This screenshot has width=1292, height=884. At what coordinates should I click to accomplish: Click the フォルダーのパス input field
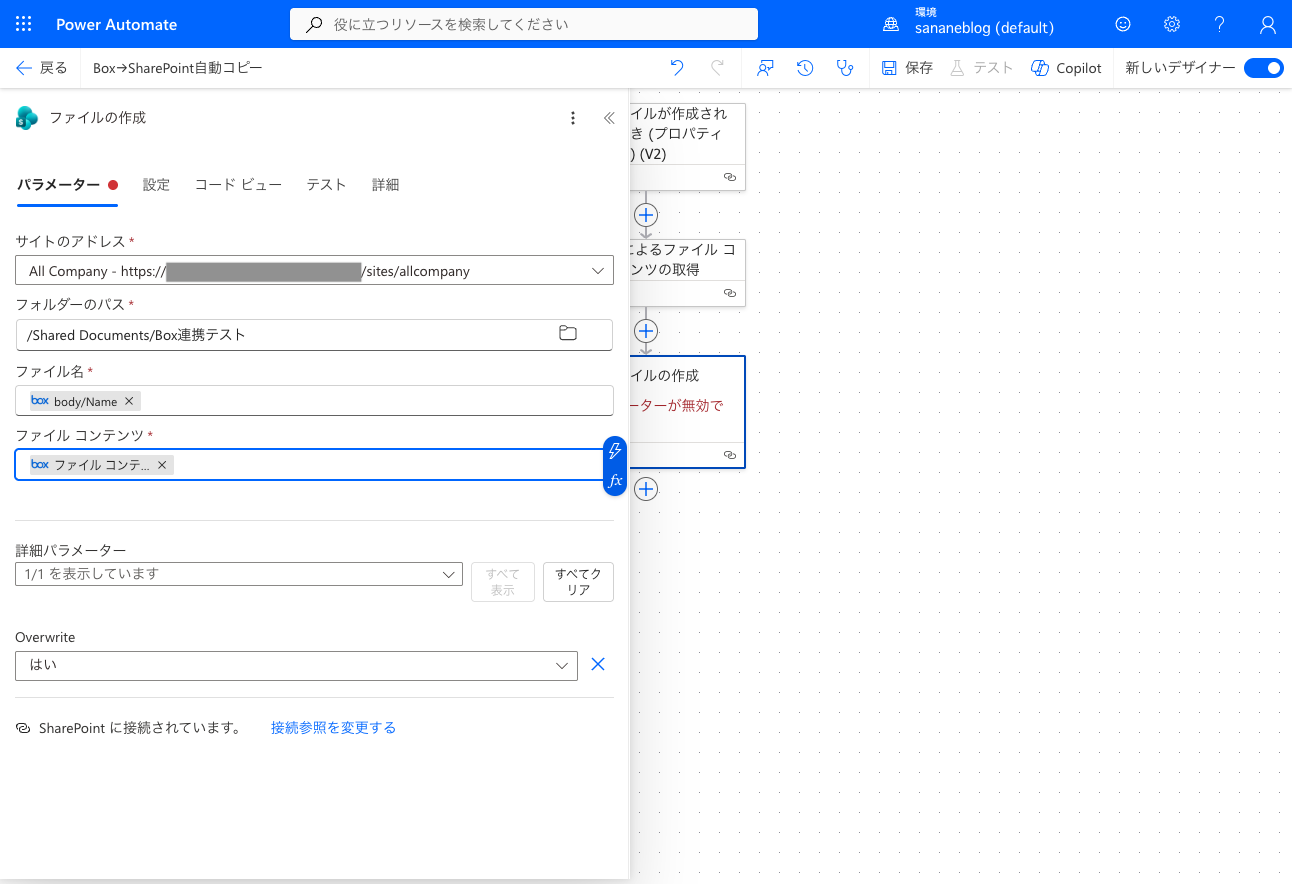click(314, 335)
